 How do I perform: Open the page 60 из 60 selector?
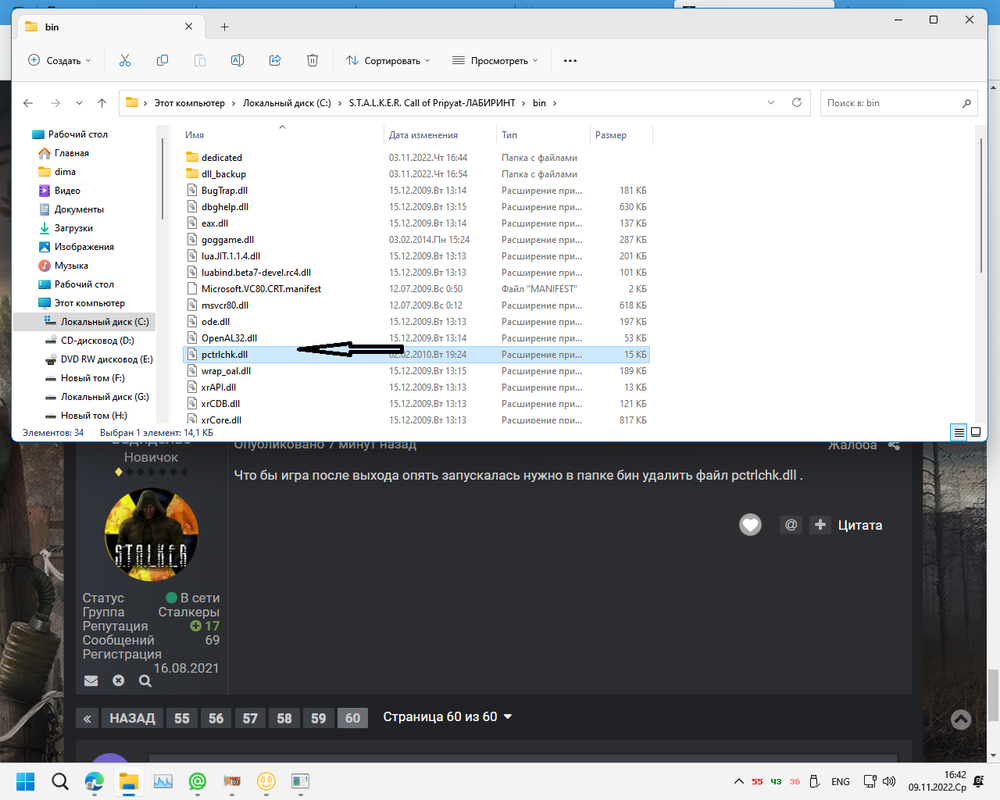point(447,717)
